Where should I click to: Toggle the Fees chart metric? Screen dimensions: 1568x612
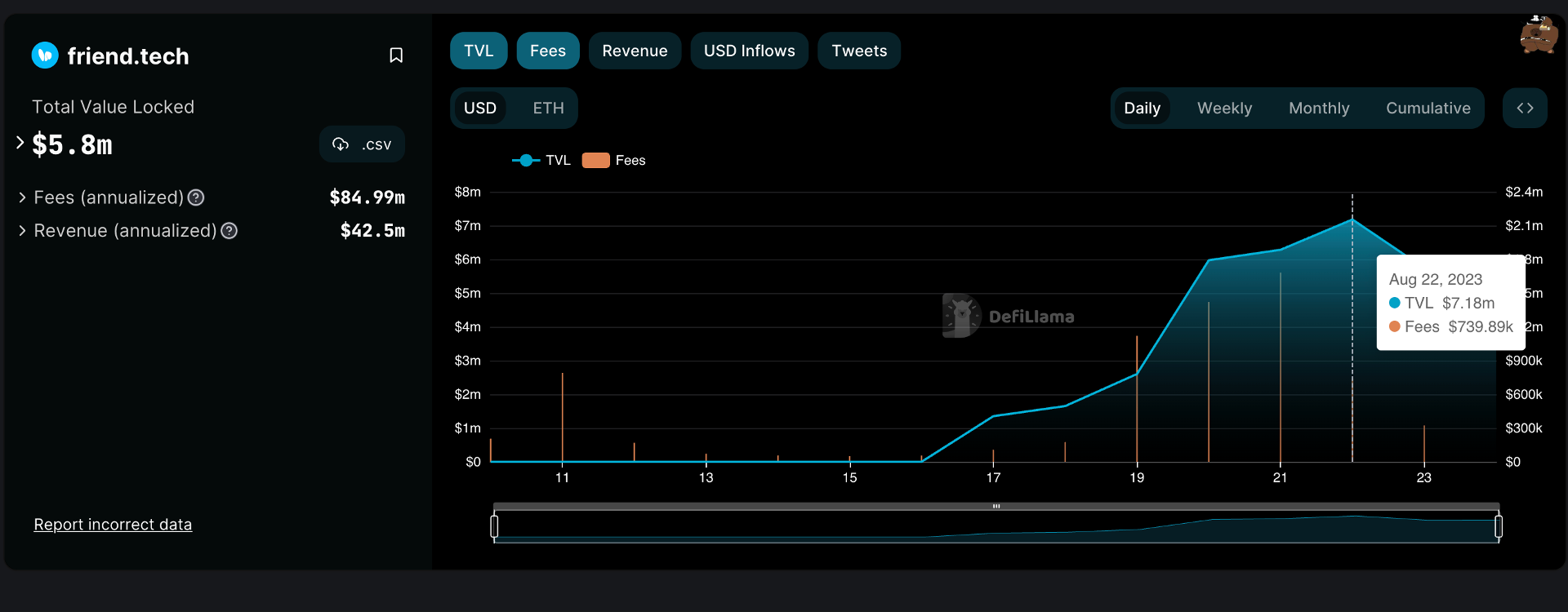point(547,51)
